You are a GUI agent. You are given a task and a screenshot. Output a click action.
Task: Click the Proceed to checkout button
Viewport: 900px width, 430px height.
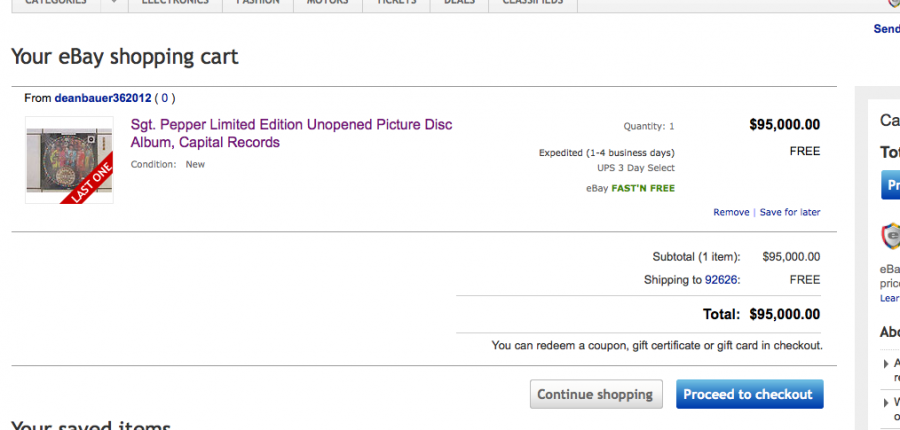[x=750, y=394]
